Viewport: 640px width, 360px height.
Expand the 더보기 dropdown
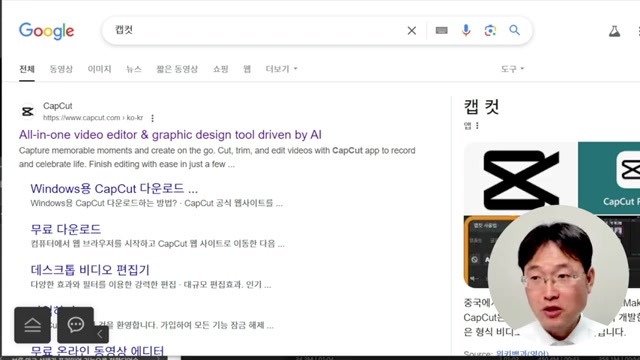[281, 69]
